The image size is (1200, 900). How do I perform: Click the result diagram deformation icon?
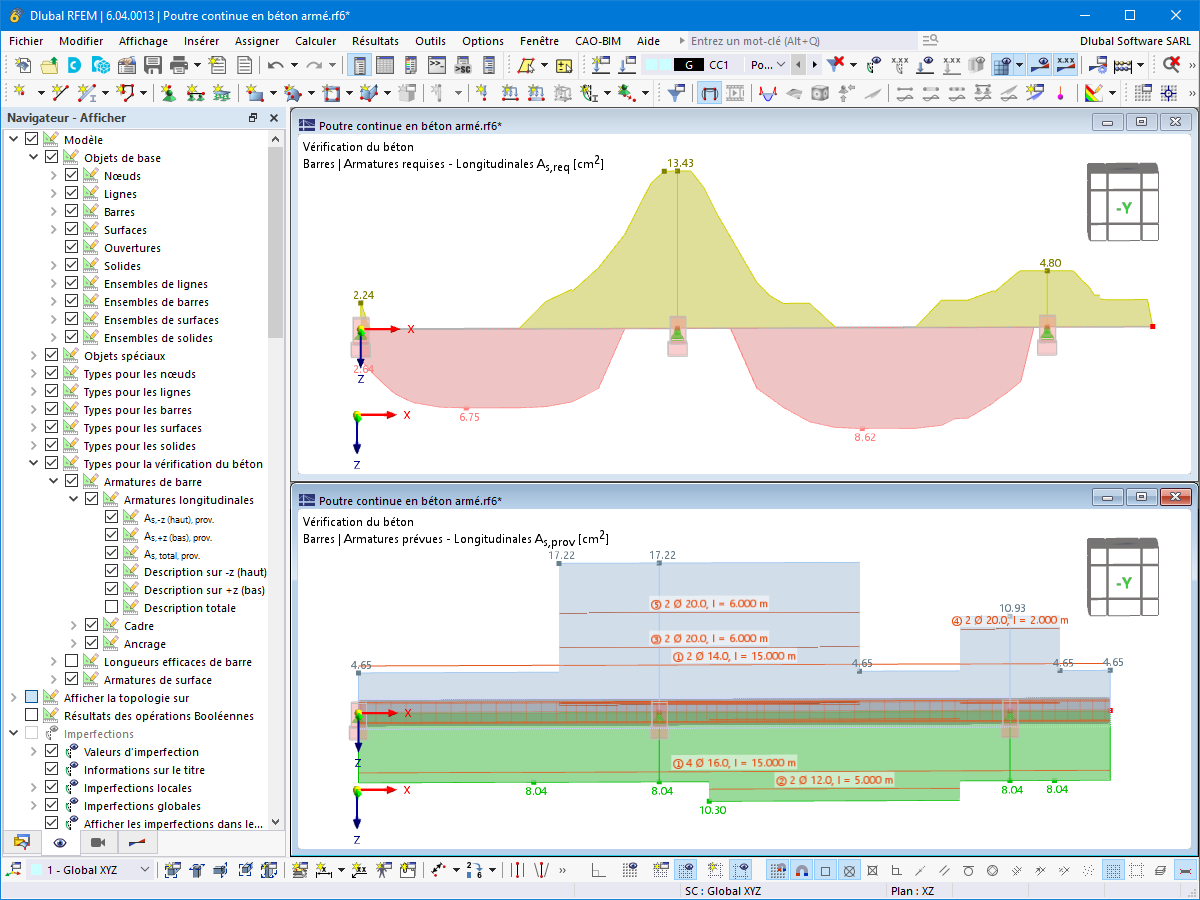[767, 93]
